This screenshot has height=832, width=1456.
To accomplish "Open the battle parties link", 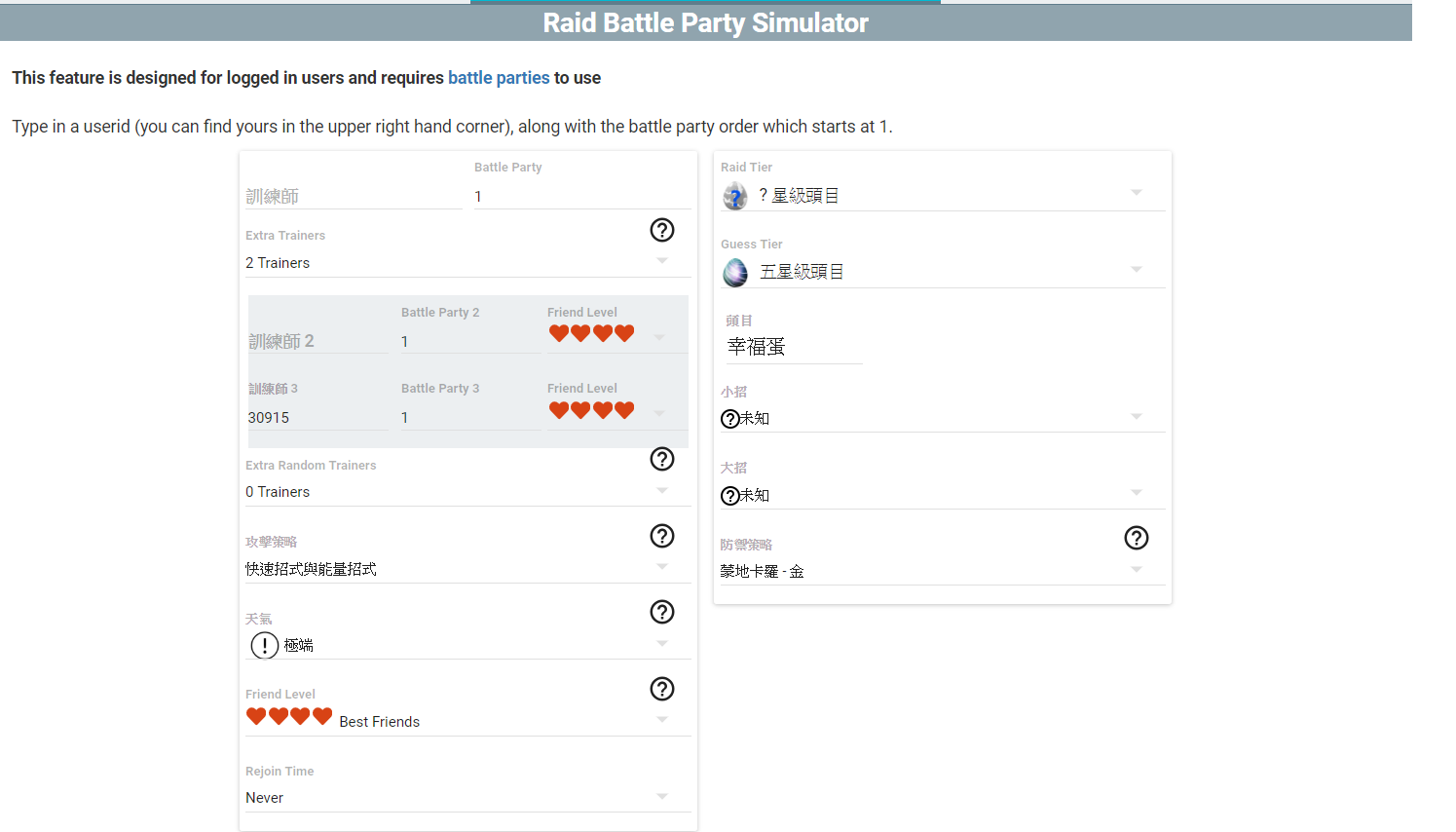I will tap(499, 78).
